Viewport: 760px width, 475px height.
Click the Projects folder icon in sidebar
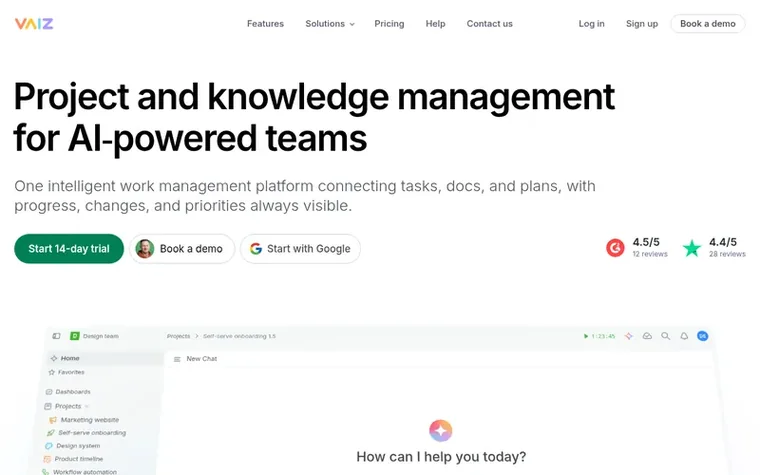coord(48,406)
